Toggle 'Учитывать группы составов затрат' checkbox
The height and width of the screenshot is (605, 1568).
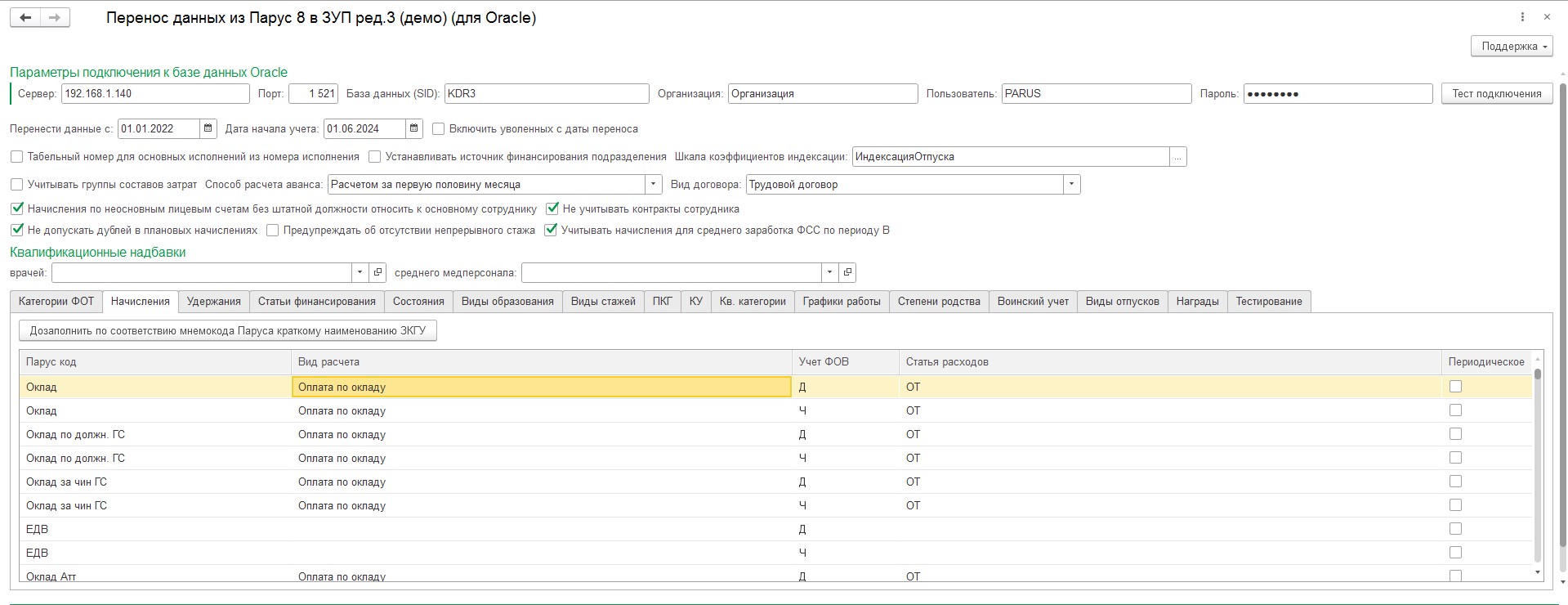pos(16,184)
